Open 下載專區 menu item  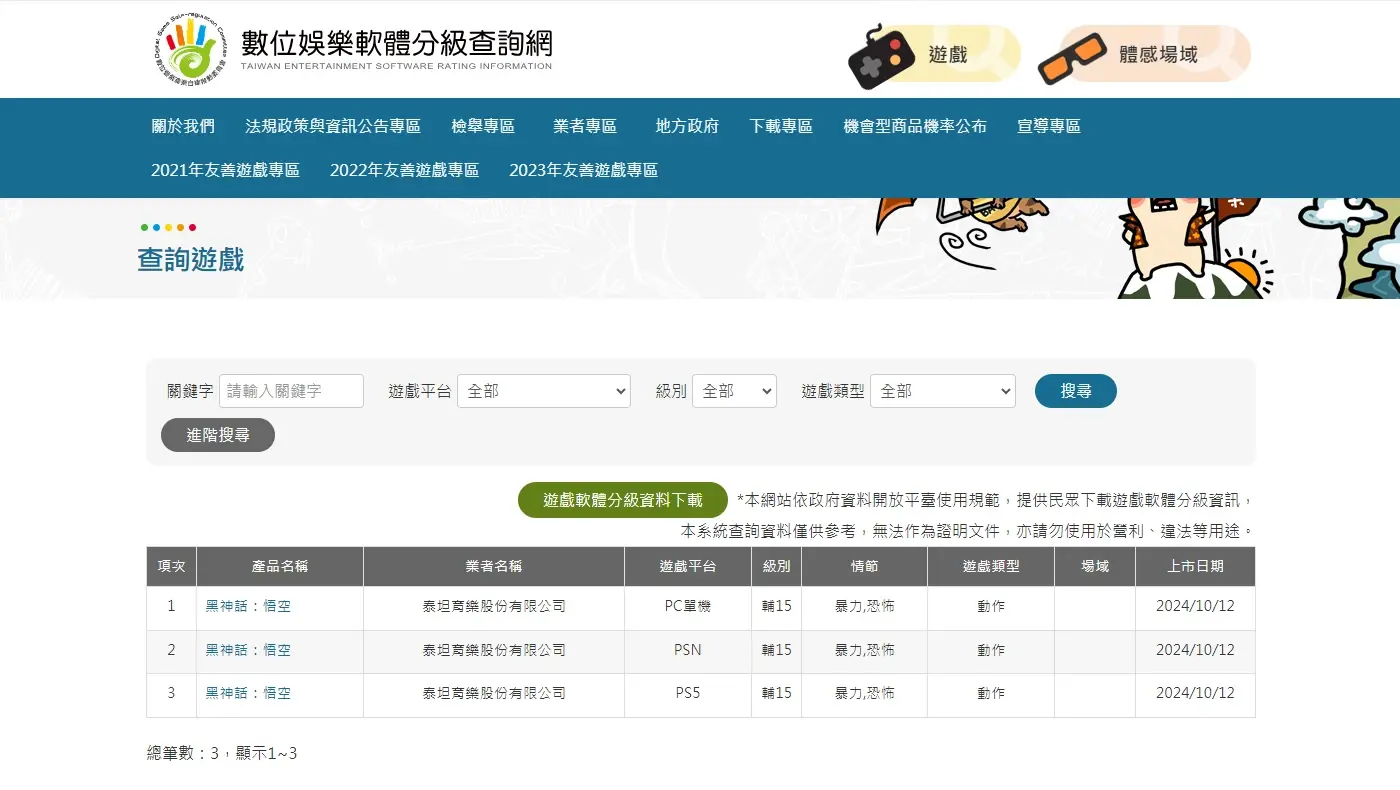click(781, 126)
